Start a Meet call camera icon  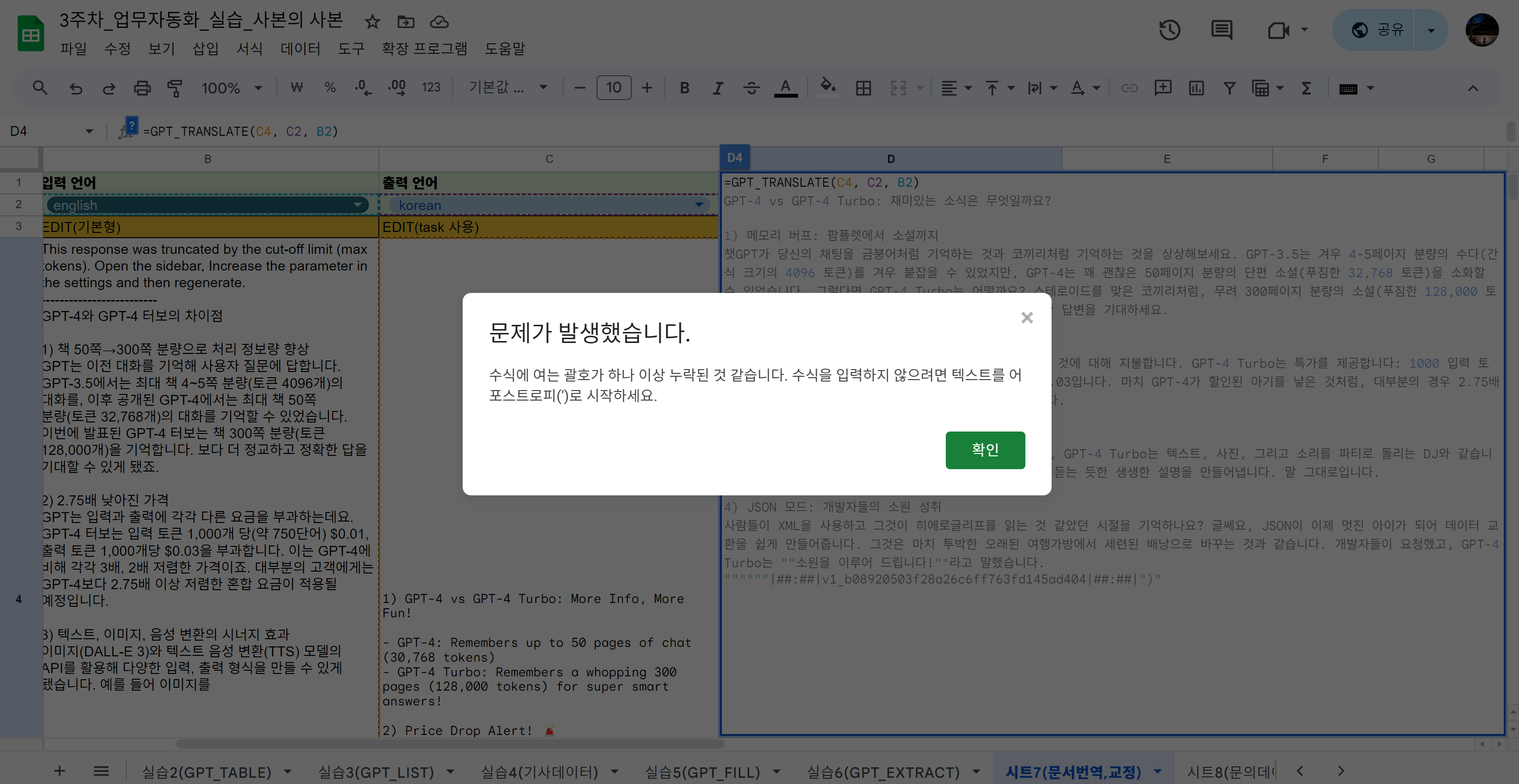(1278, 30)
